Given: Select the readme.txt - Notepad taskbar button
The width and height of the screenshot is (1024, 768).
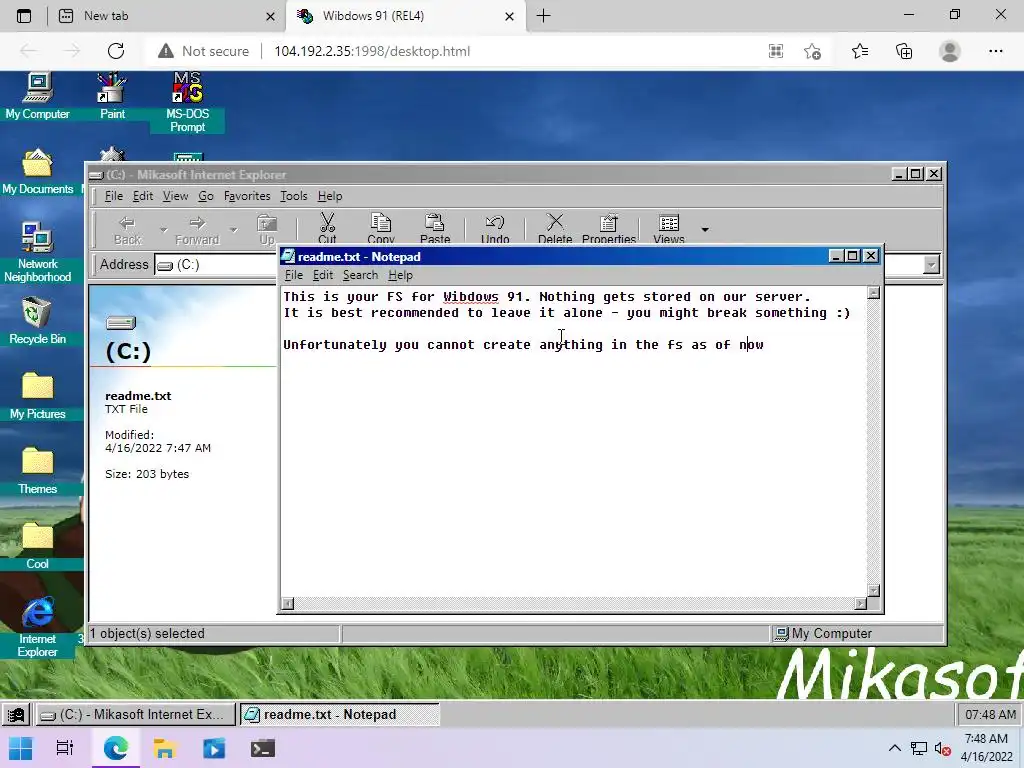Looking at the screenshot, I should point(340,714).
